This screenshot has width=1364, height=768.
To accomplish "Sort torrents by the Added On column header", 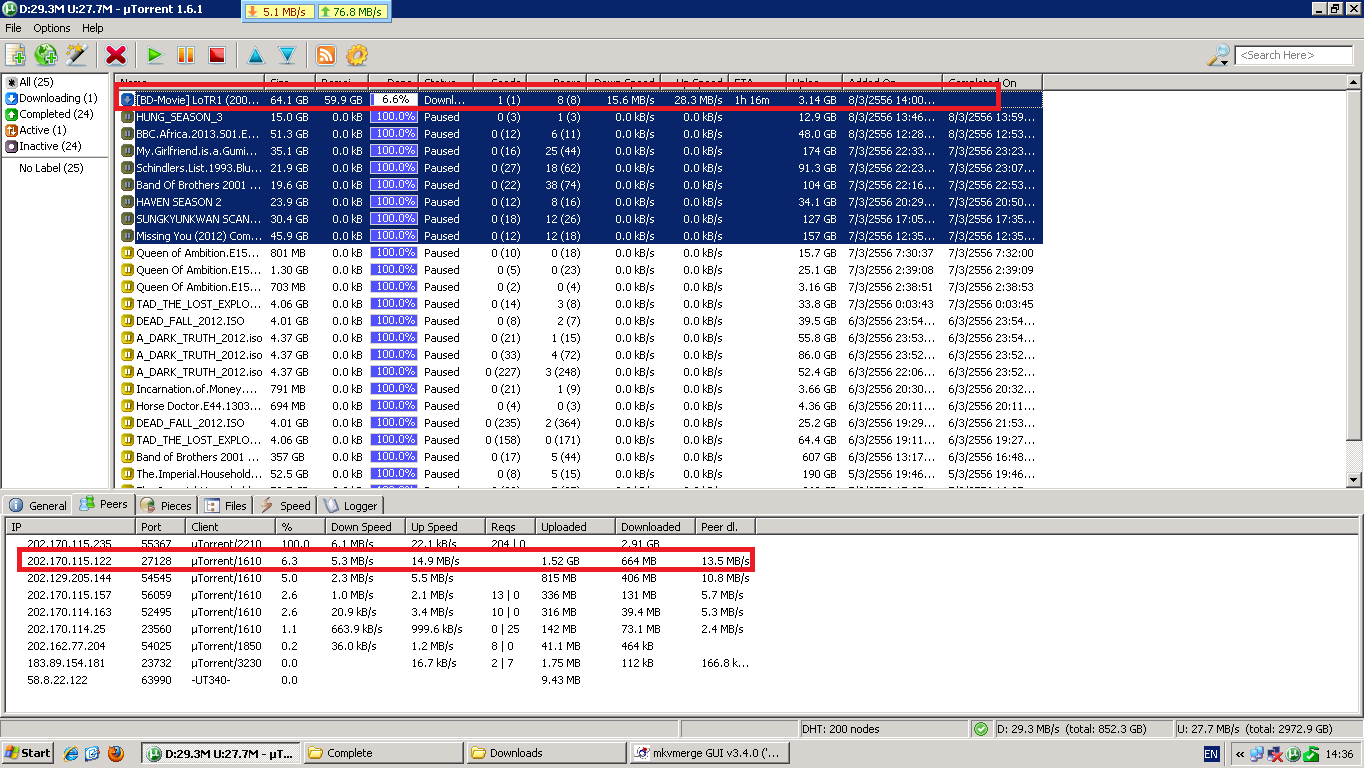I will [893, 82].
